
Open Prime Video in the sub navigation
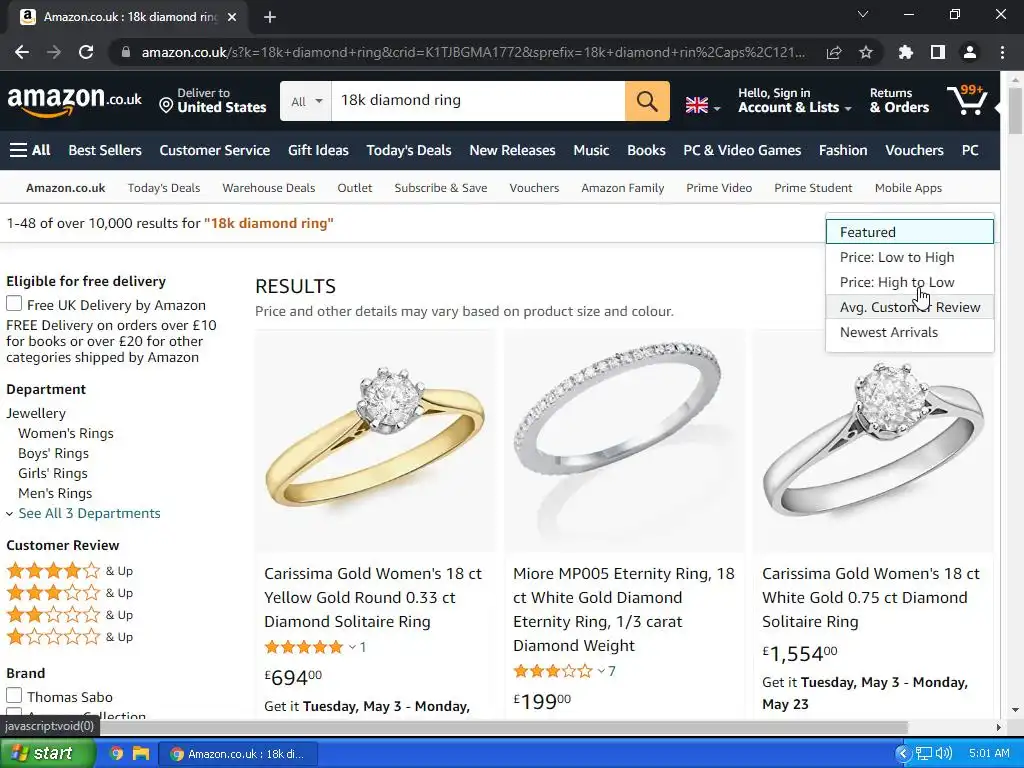tap(718, 188)
